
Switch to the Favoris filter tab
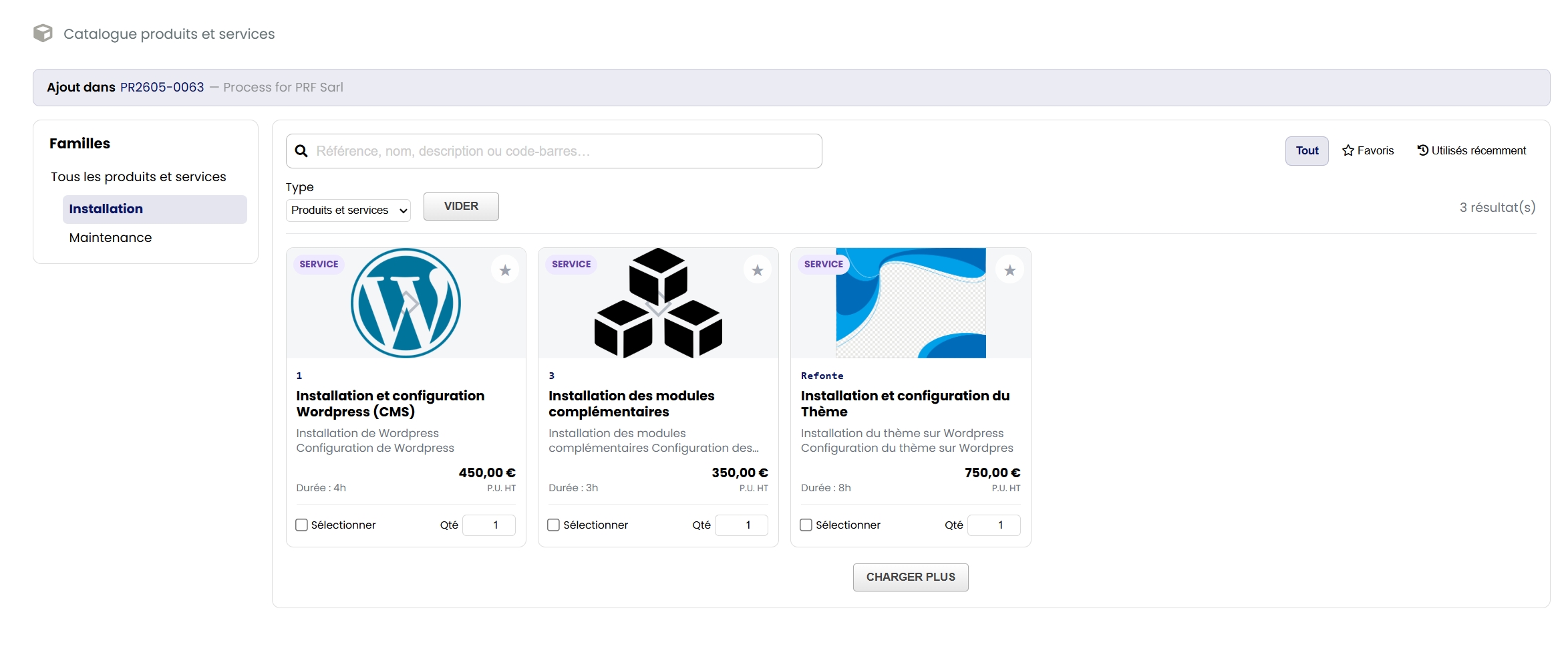click(x=1368, y=151)
